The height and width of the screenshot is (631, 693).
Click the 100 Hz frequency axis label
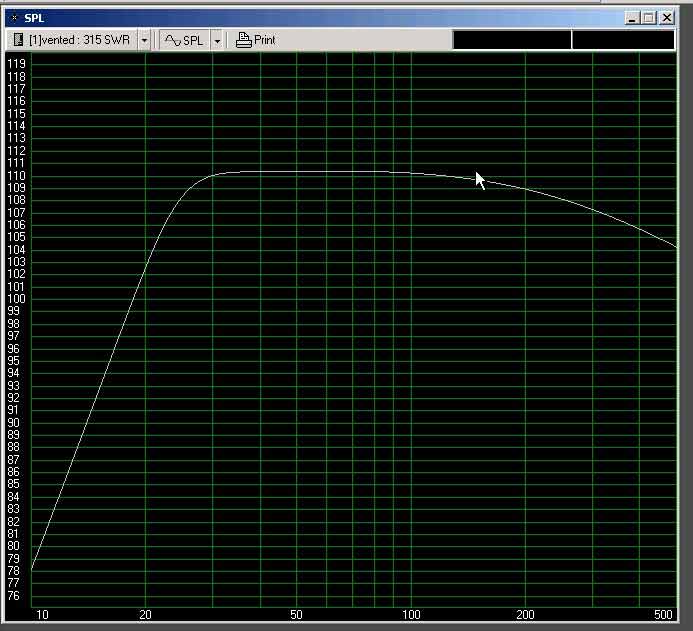tap(411, 615)
